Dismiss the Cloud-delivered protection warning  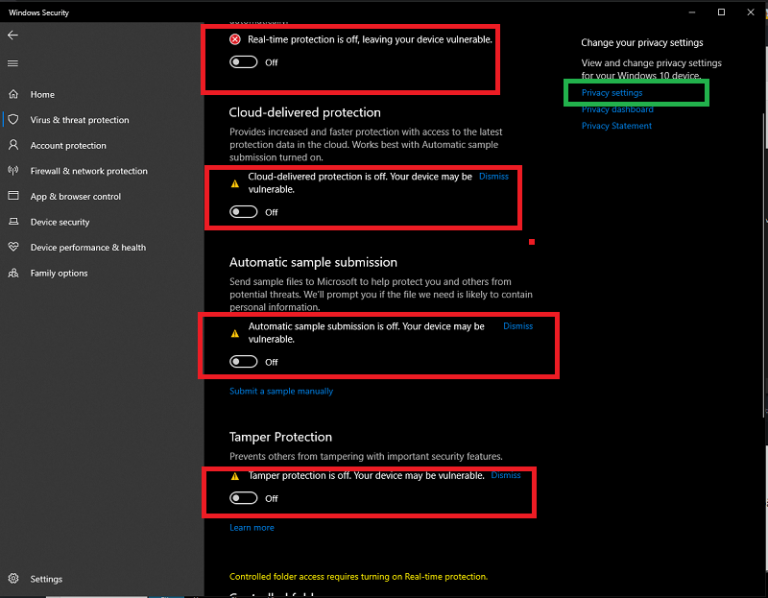(494, 176)
